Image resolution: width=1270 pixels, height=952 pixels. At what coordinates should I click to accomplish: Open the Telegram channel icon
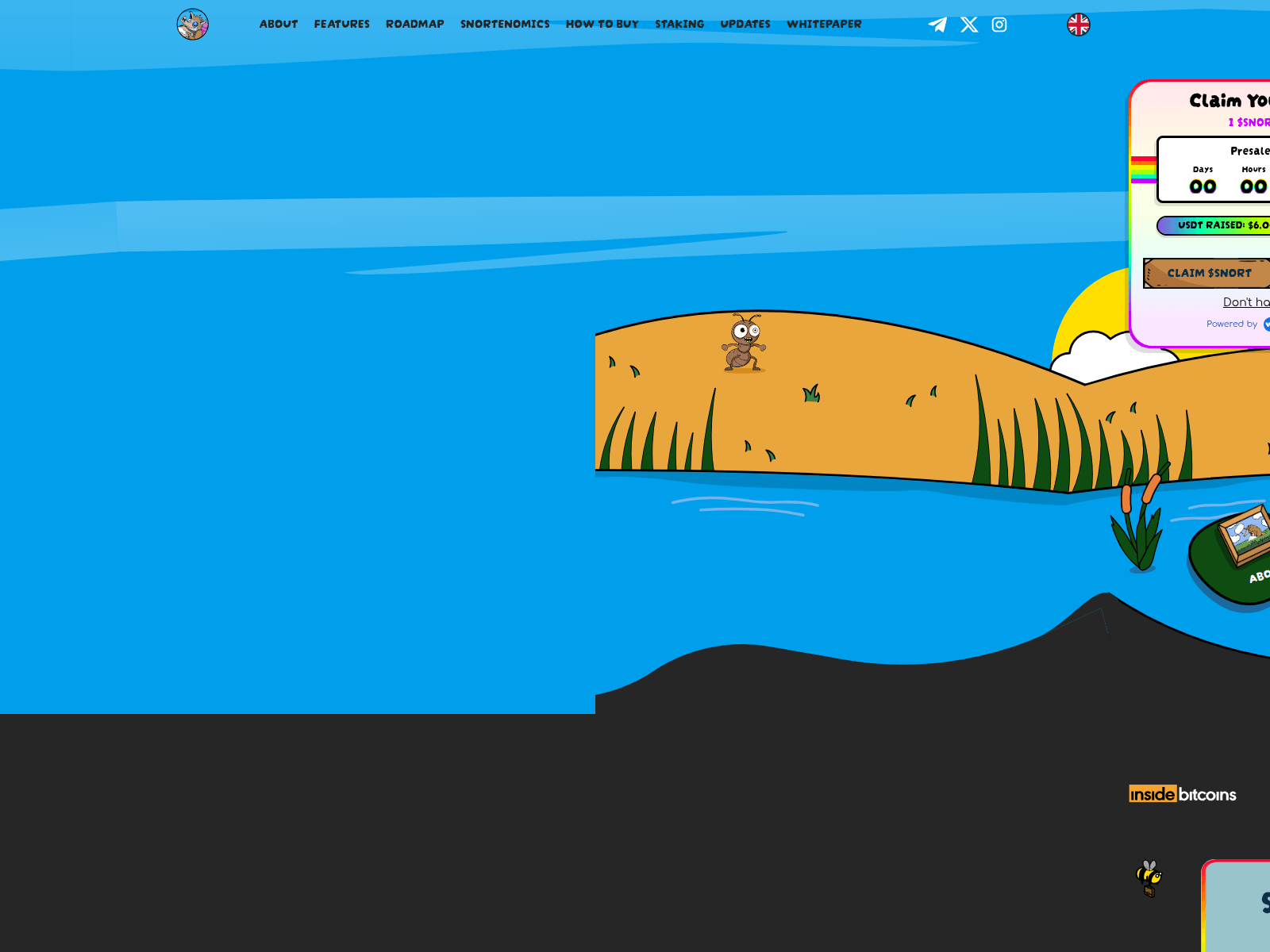pyautogui.click(x=937, y=25)
